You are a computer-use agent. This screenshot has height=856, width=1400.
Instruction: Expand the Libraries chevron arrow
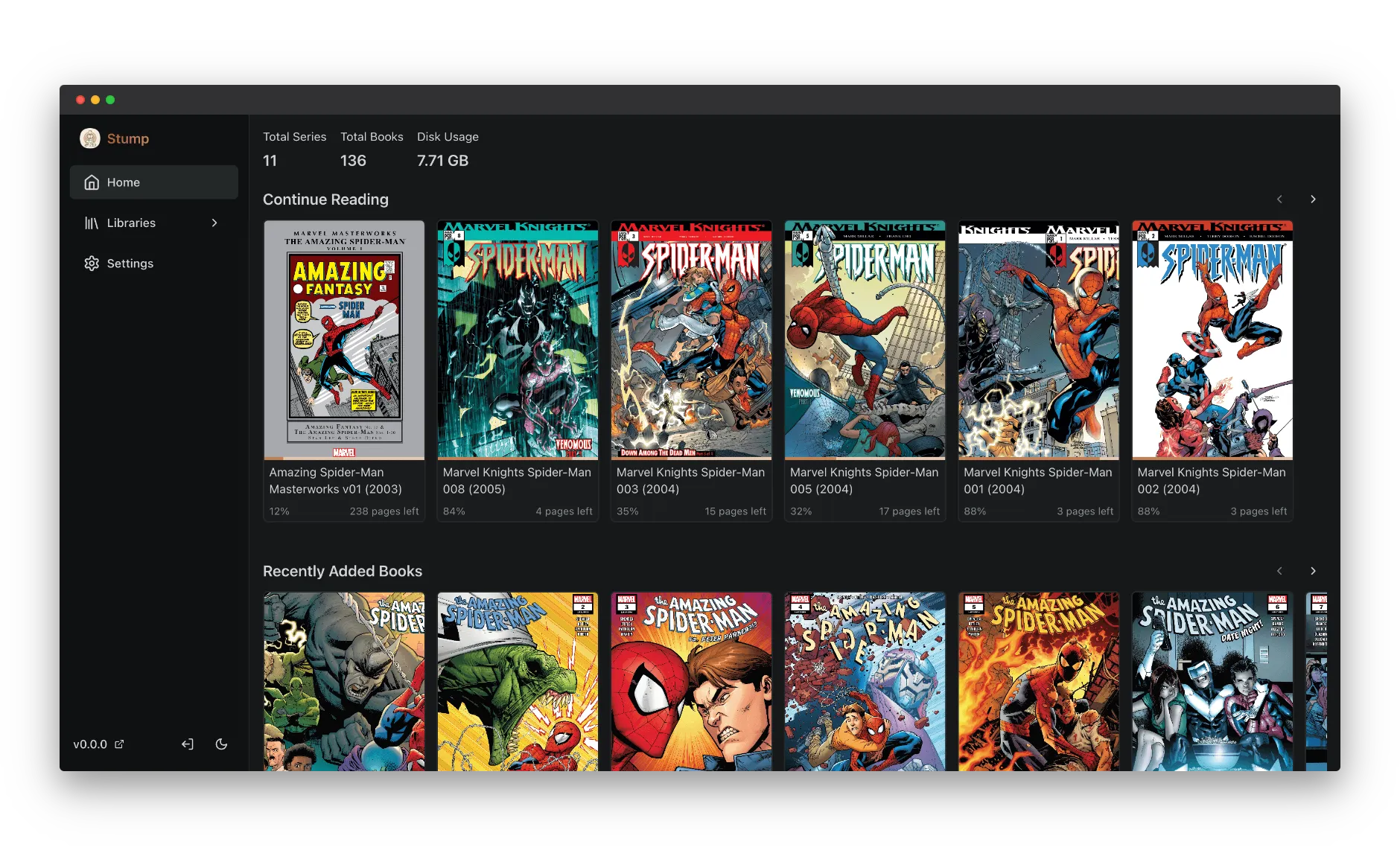[214, 223]
